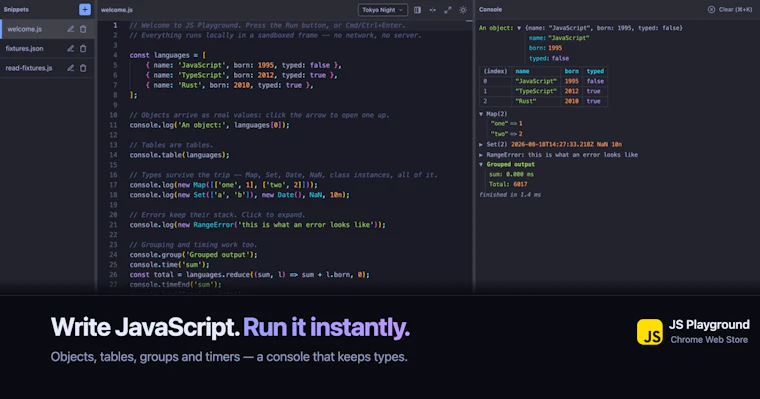Click the 'Tables are tables.' comment line

pos(171,145)
